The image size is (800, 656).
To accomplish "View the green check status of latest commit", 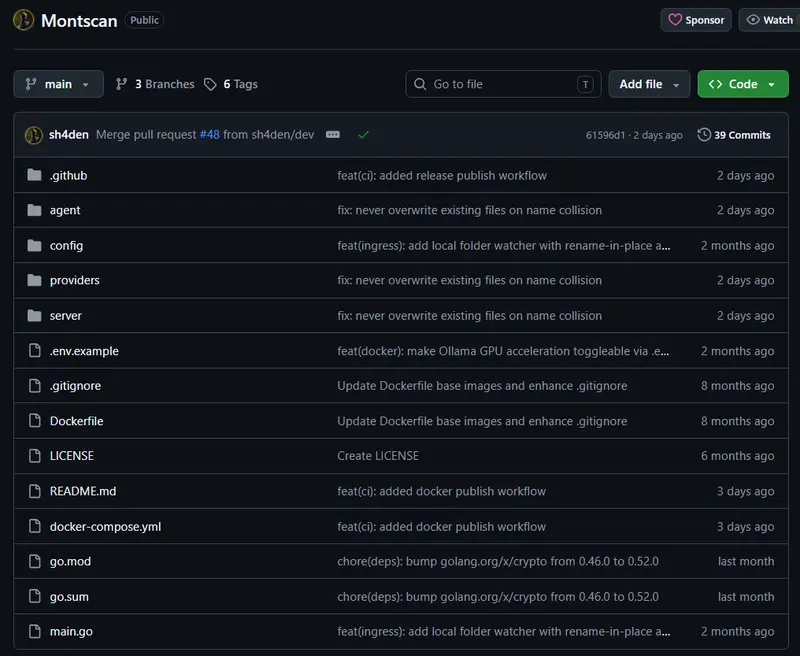I will (363, 135).
